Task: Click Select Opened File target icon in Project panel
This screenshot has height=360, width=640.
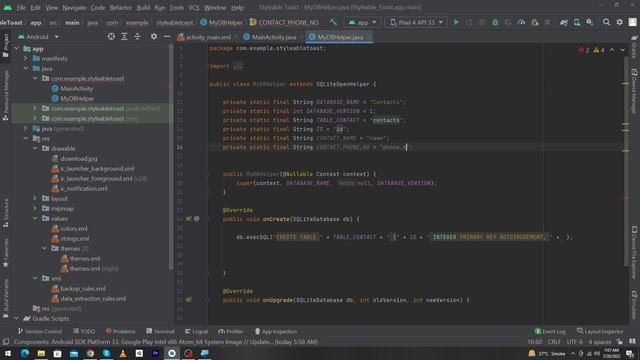Action: point(111,36)
